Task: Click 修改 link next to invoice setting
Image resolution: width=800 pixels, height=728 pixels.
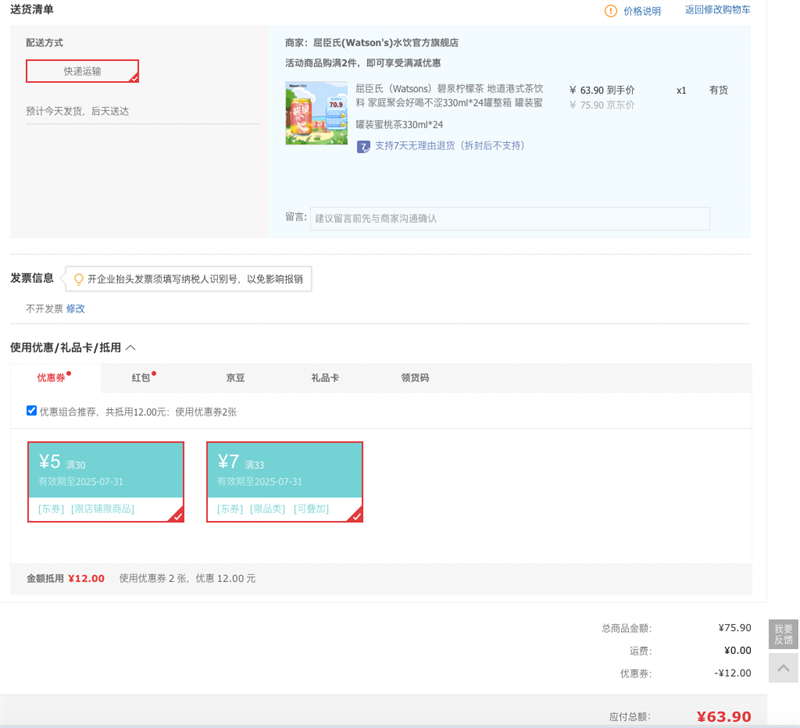Action: (76, 309)
